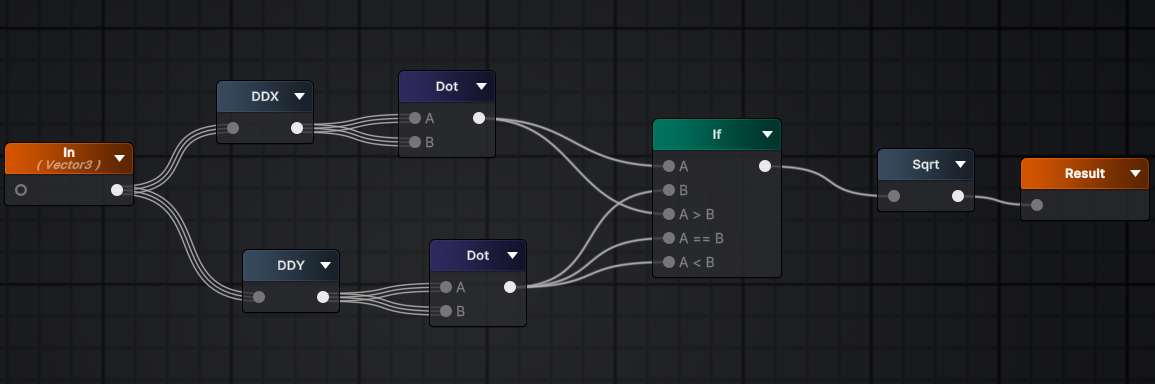Viewport: 1155px width, 384px height.
Task: Select the Result node title
Action: [x=1085, y=174]
